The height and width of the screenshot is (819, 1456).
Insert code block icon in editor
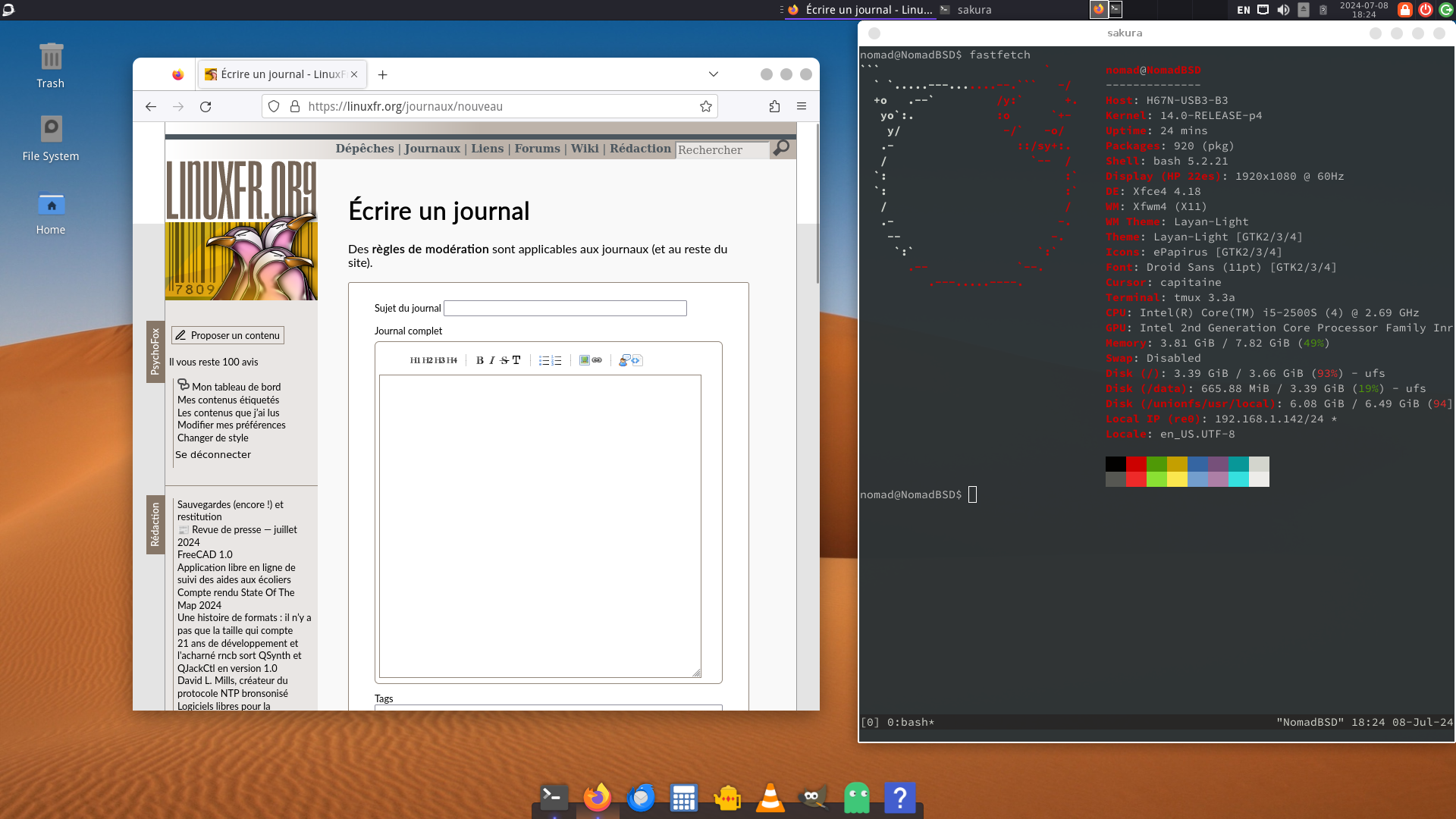coord(636,360)
